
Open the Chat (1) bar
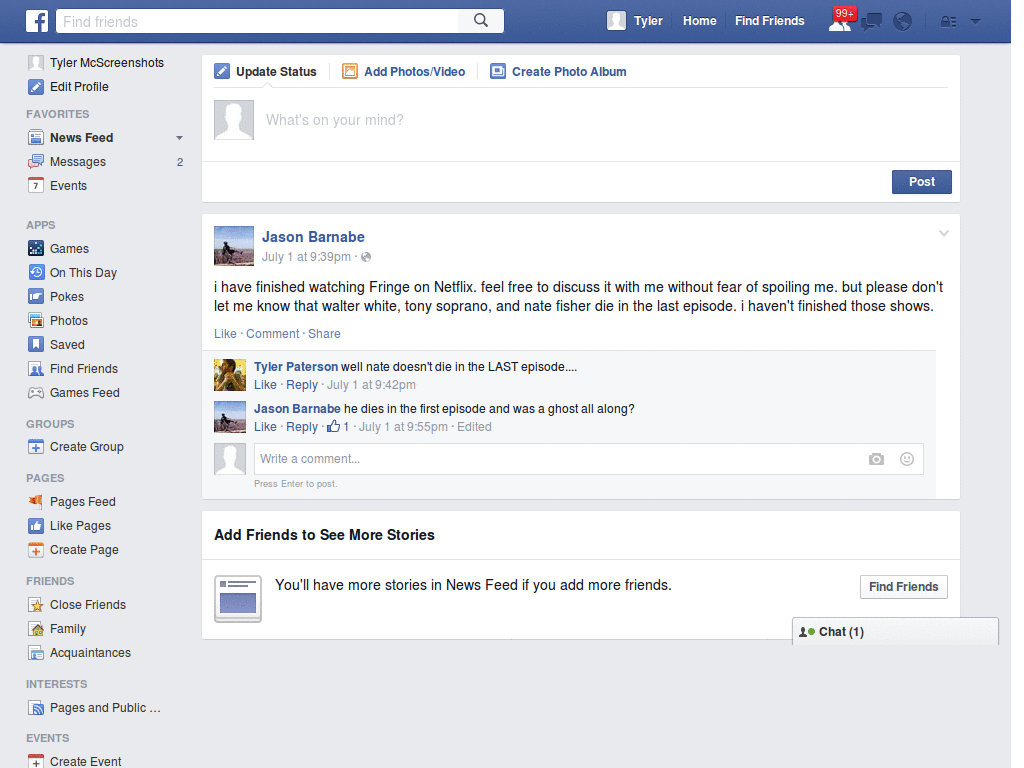(x=895, y=632)
